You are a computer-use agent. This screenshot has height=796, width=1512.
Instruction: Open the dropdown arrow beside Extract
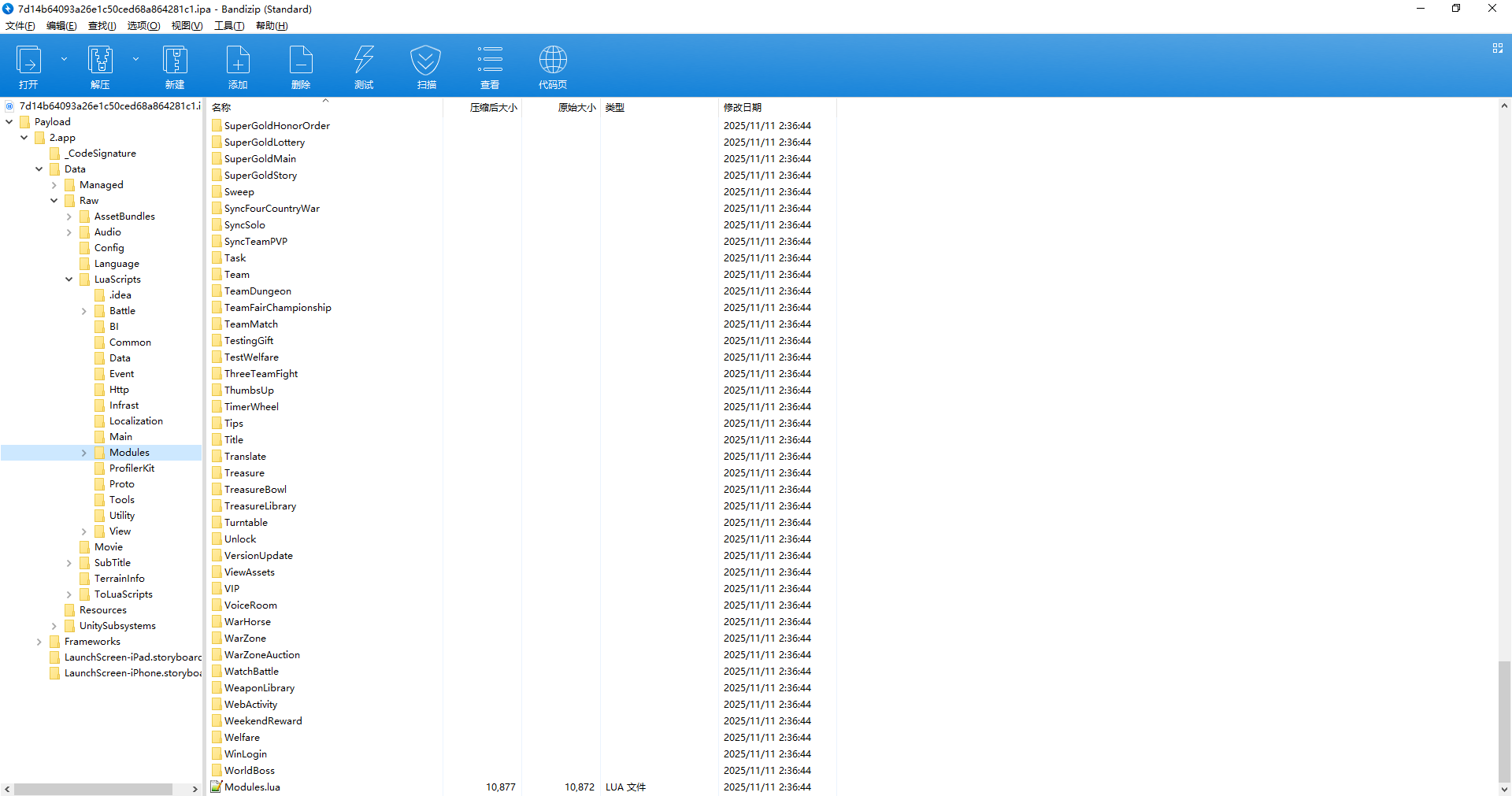(135, 59)
